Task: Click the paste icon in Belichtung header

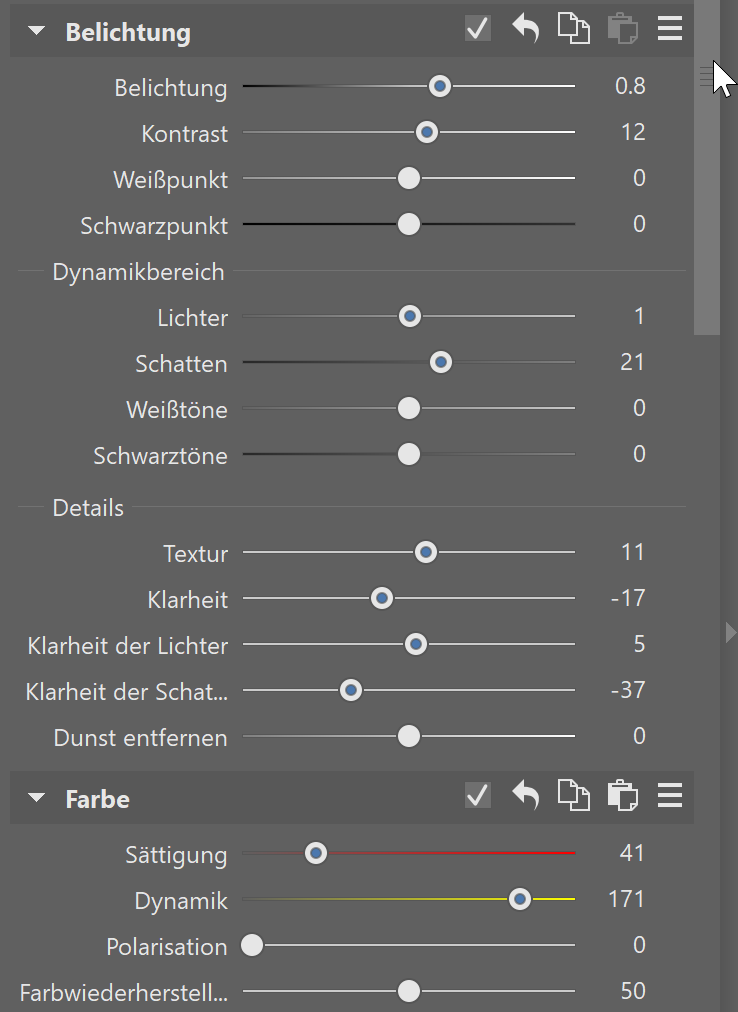Action: [x=622, y=30]
